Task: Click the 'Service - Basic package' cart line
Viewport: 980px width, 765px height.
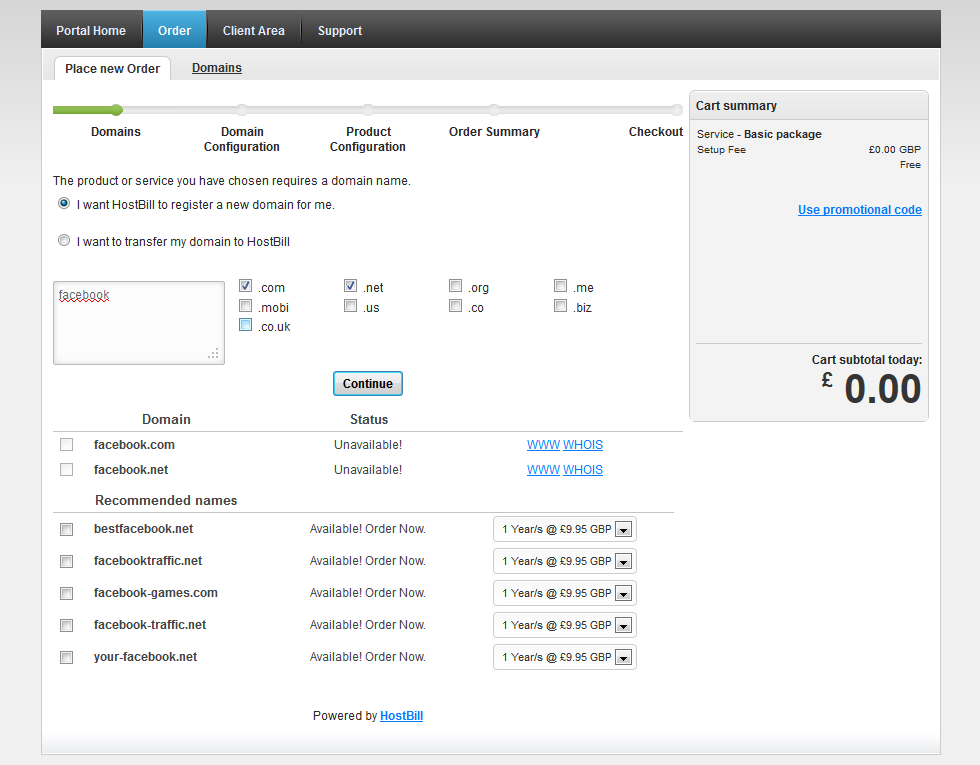Action: (x=759, y=134)
